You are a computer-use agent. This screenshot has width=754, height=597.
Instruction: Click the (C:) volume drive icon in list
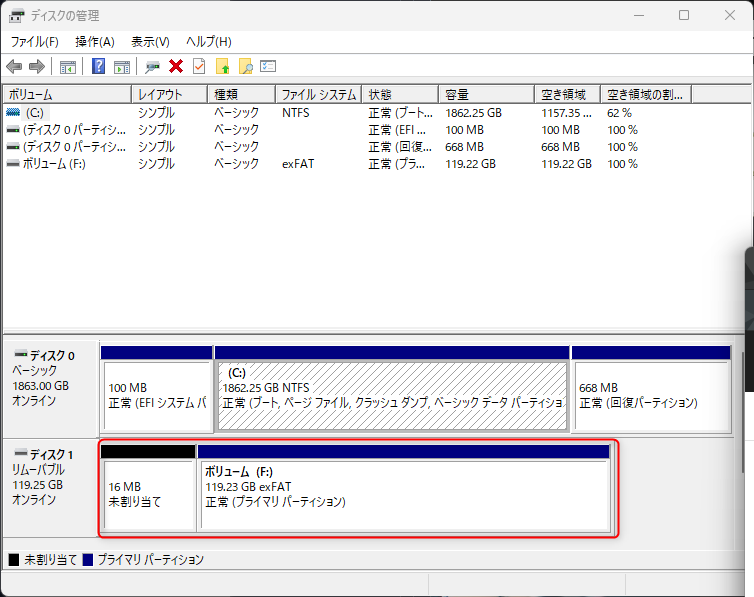pos(13,112)
